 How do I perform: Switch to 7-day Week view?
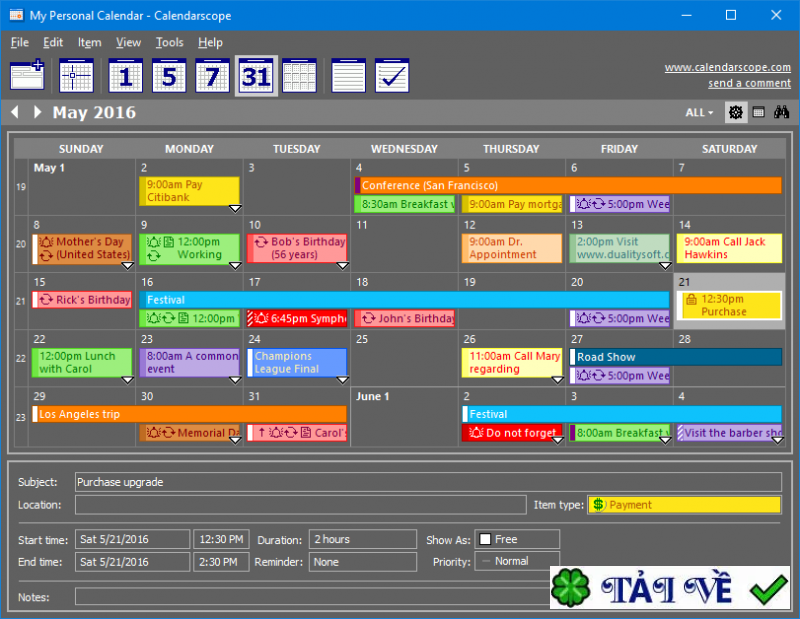point(212,76)
